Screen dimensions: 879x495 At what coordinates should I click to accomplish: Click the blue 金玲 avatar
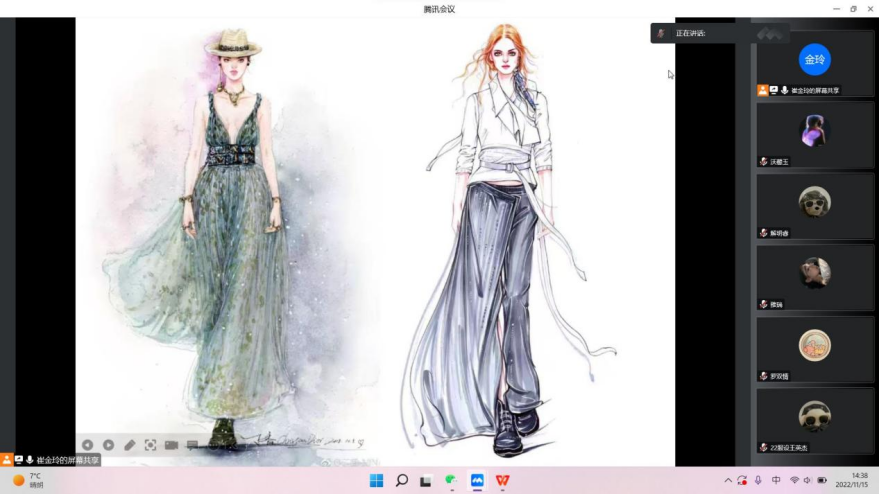815,59
